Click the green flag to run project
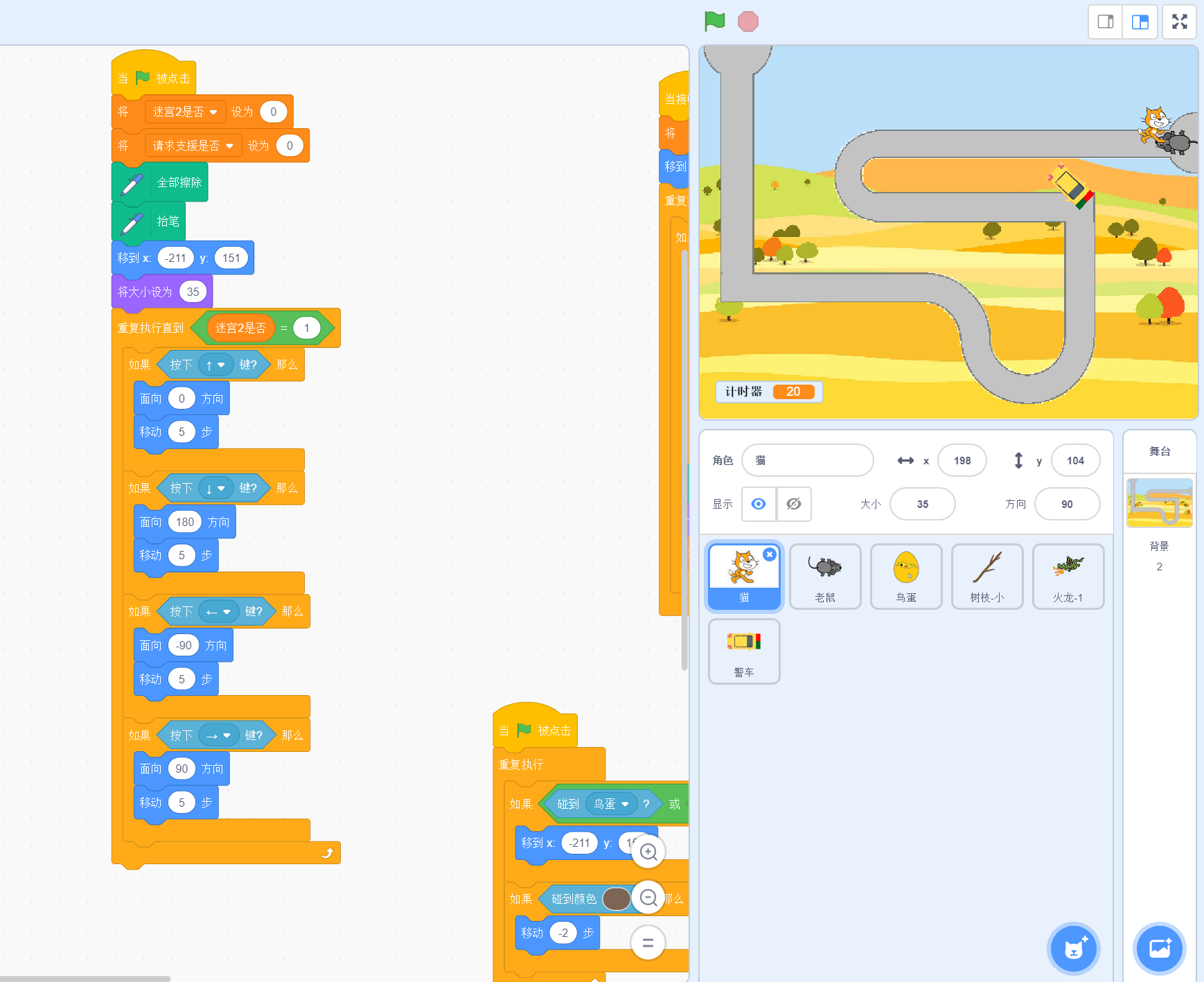 coord(714,21)
